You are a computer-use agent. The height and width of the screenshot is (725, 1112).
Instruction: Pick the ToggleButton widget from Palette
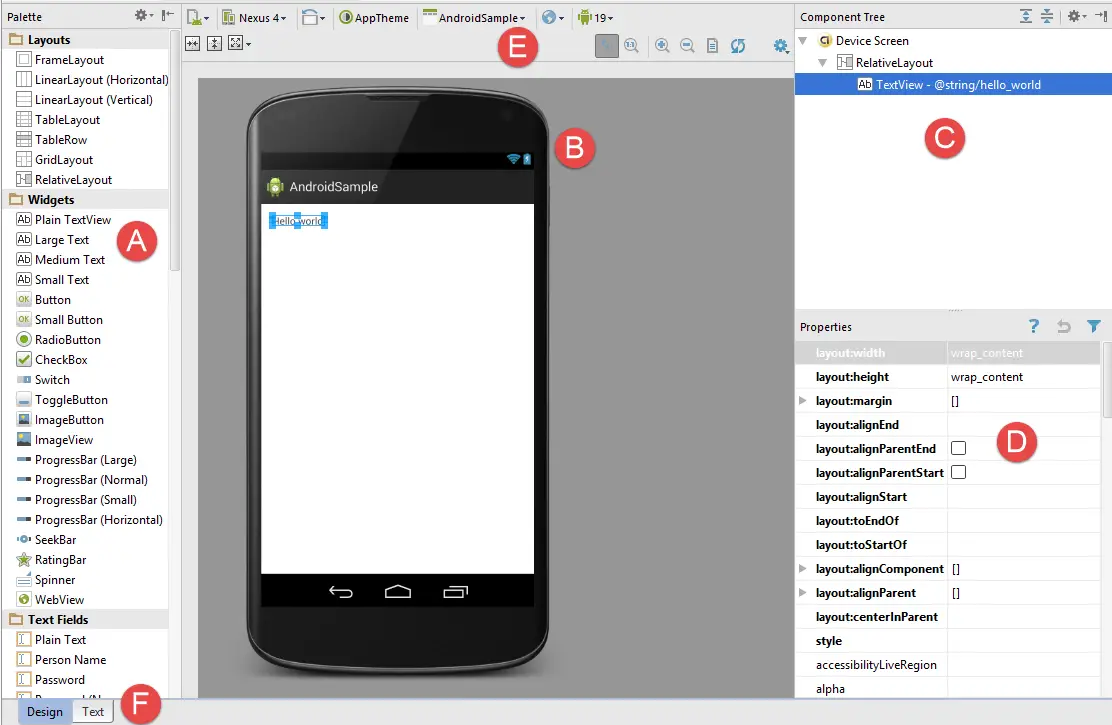tap(71, 400)
